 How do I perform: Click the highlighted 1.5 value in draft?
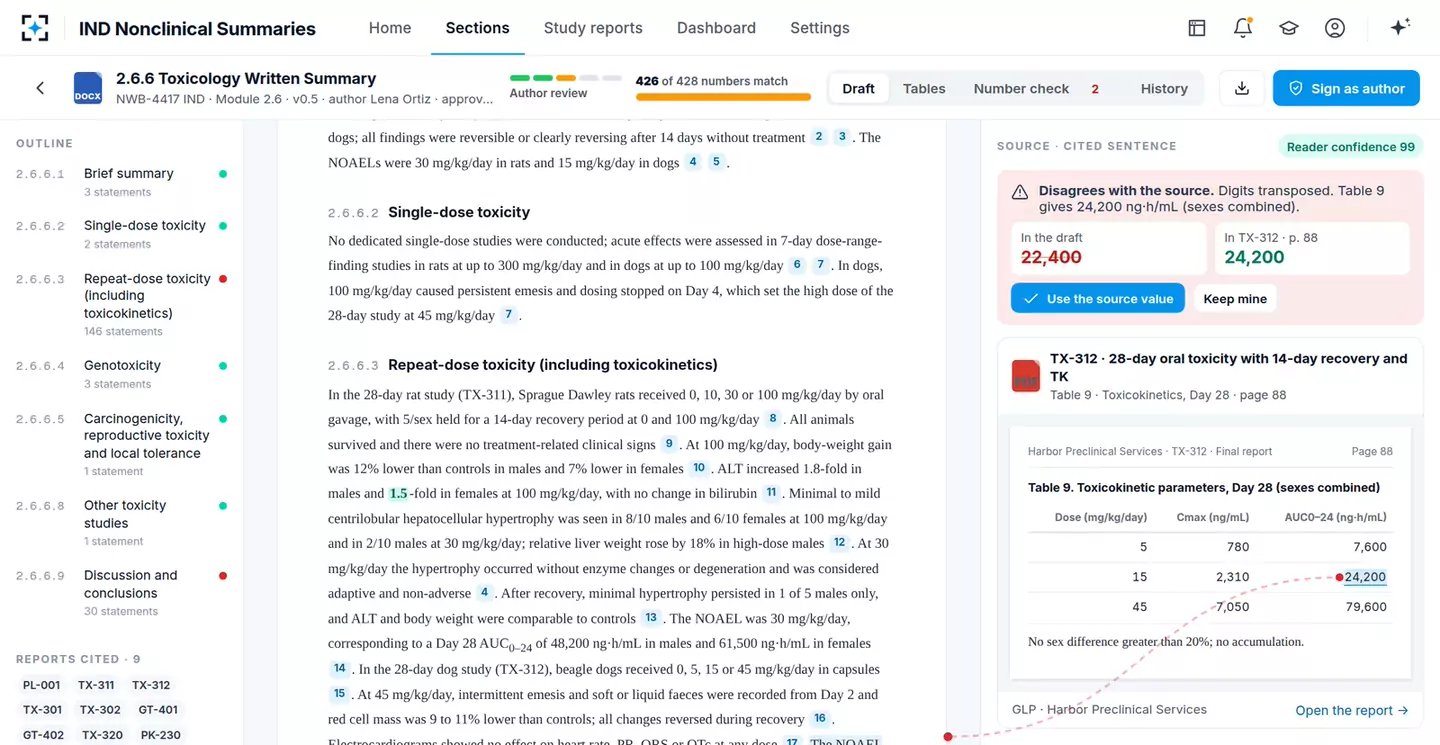[398, 493]
